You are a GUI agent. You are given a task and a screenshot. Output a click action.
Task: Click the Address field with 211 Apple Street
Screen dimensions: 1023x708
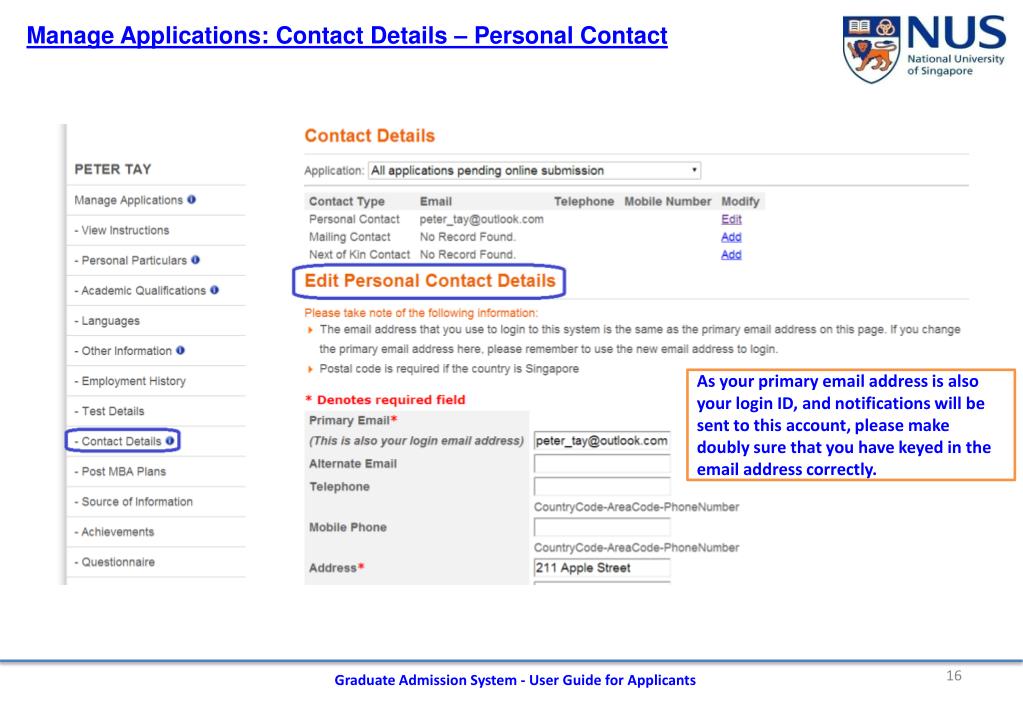tap(602, 568)
